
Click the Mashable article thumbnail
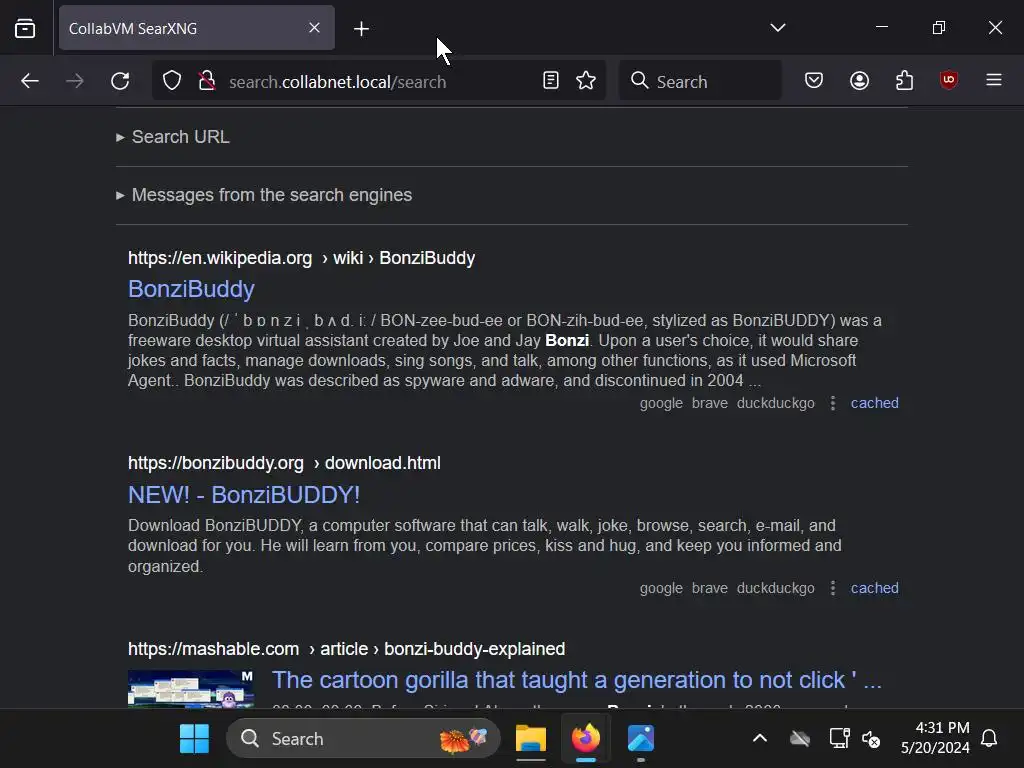(191, 689)
